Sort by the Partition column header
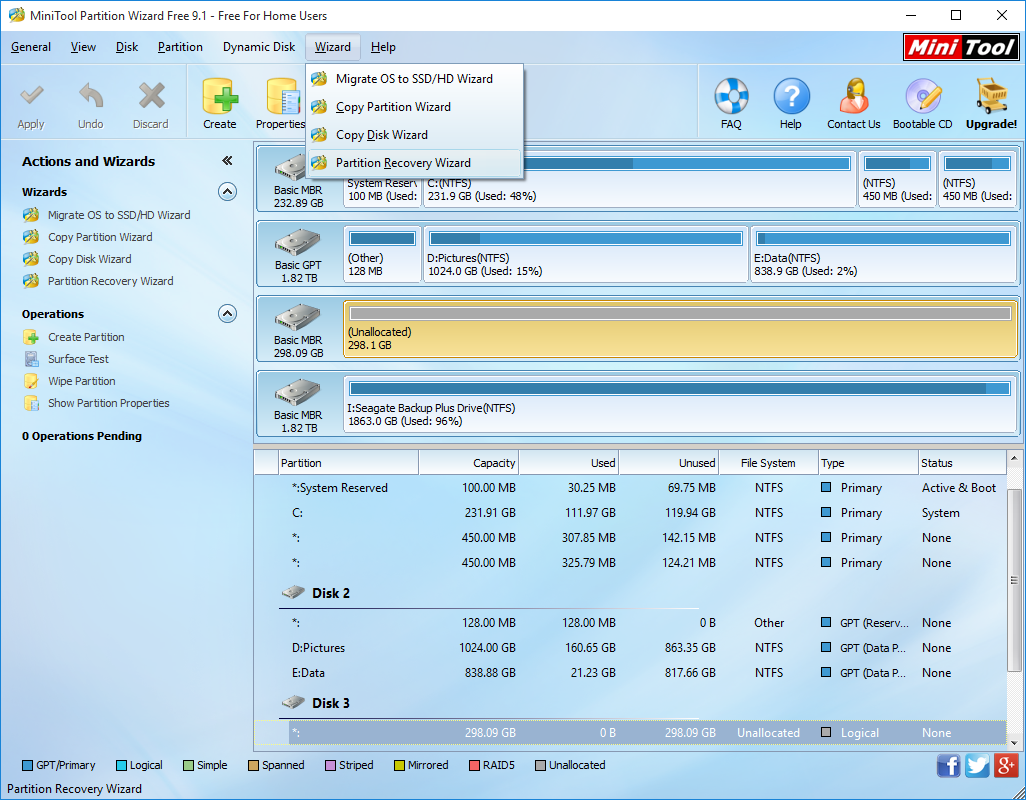 pyautogui.click(x=349, y=462)
